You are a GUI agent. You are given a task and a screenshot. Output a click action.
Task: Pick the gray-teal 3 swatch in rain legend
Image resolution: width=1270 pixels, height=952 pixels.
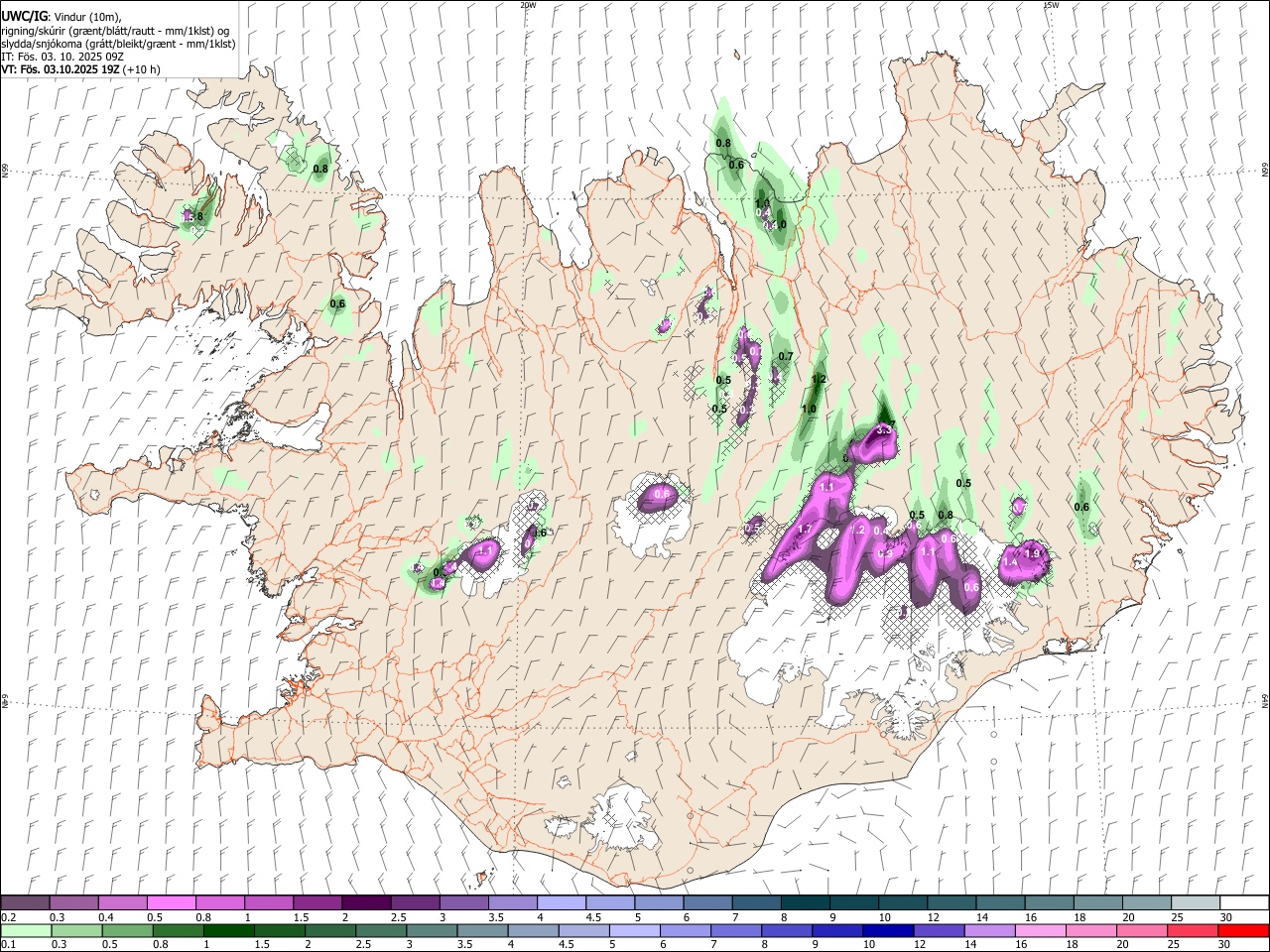[431, 930]
